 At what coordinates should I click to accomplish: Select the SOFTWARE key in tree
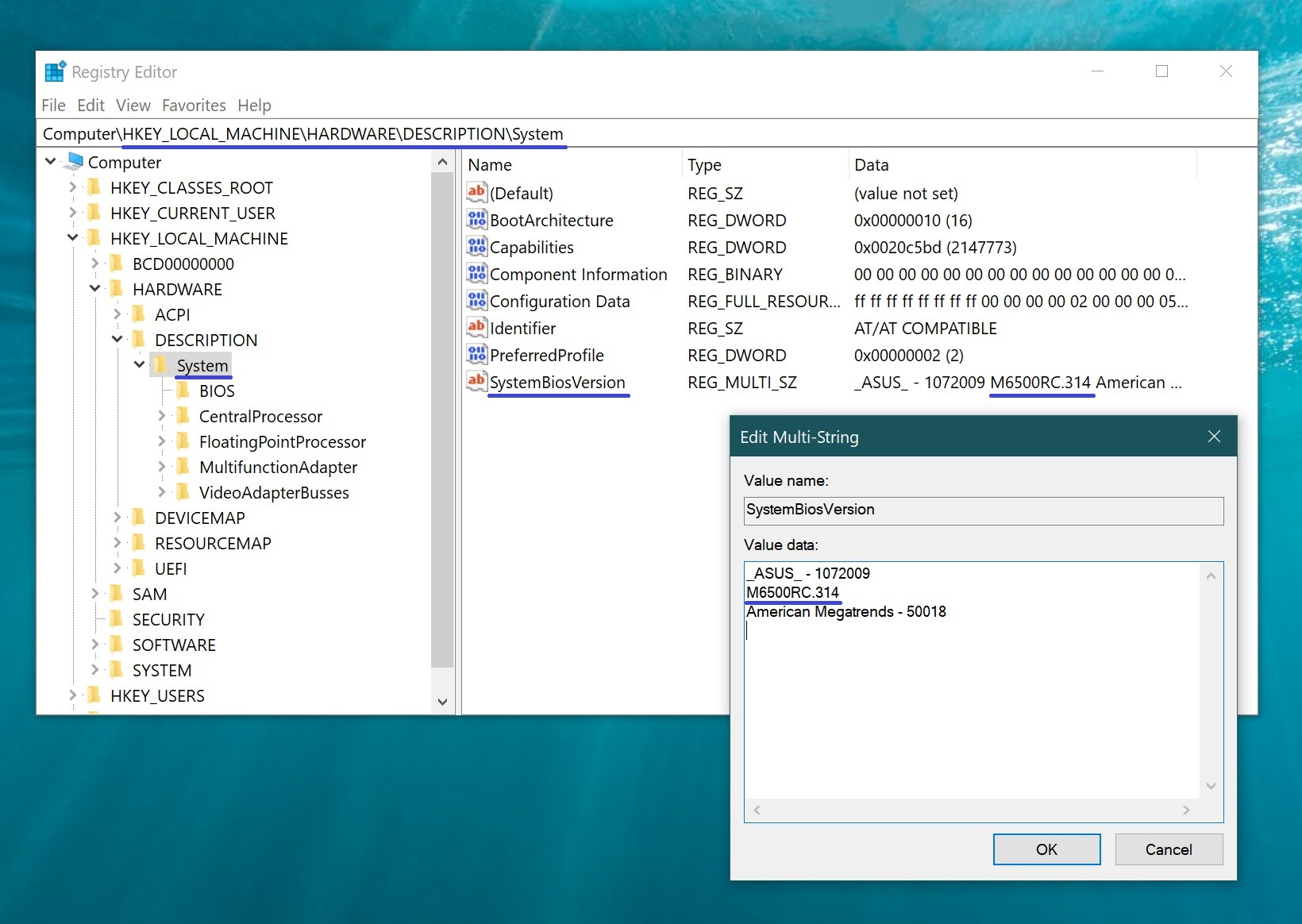(x=174, y=645)
